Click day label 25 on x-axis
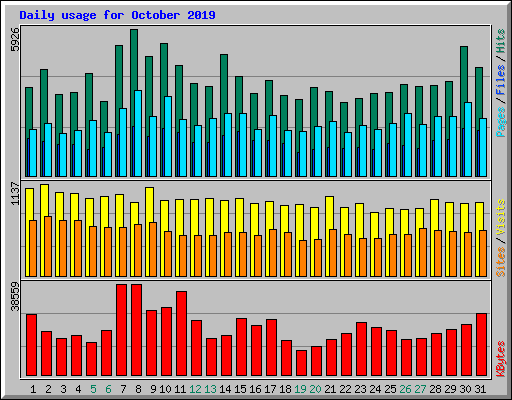The width and height of the screenshot is (512, 400). (x=390, y=389)
